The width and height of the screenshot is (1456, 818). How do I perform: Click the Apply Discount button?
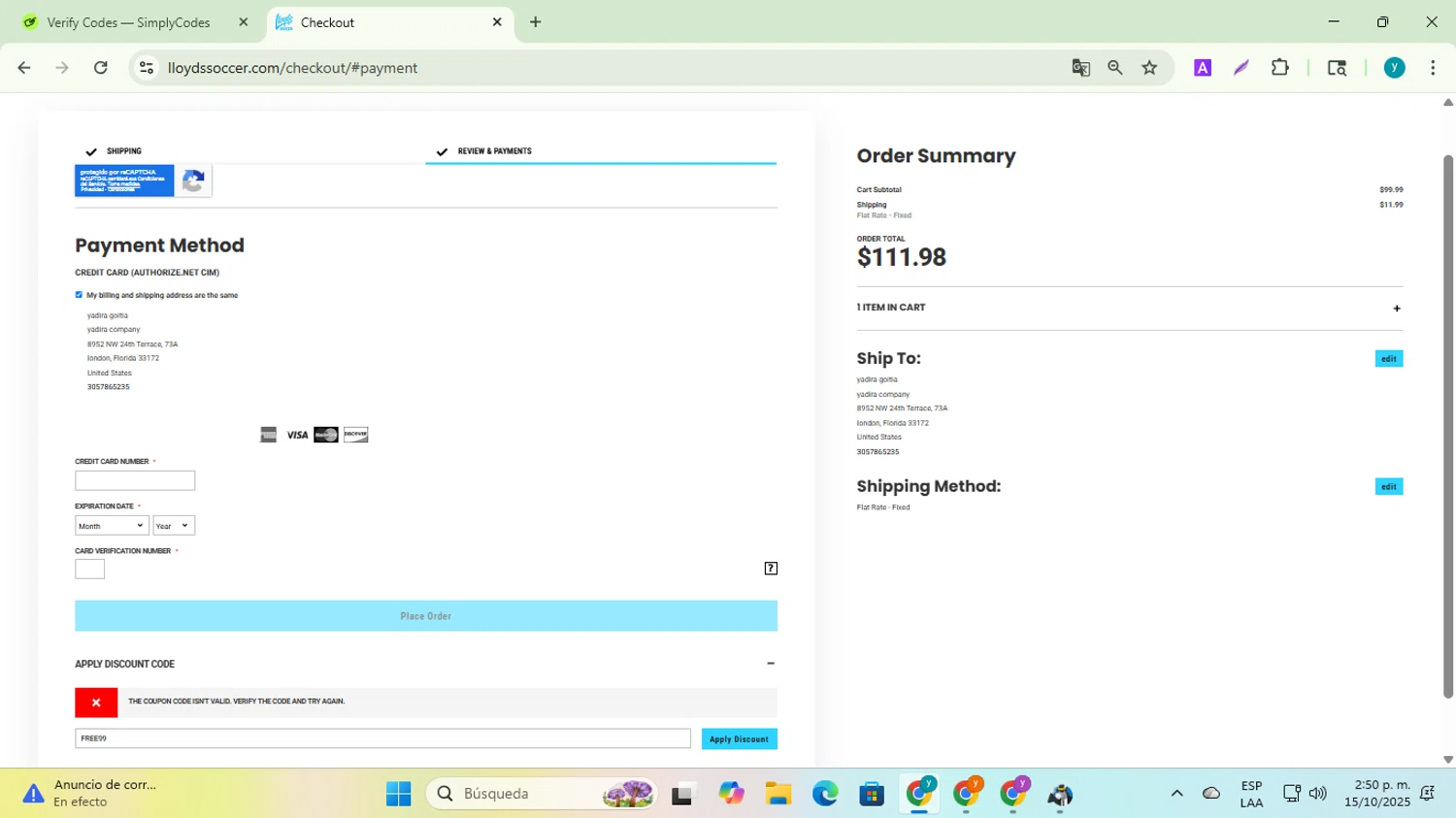point(739,738)
